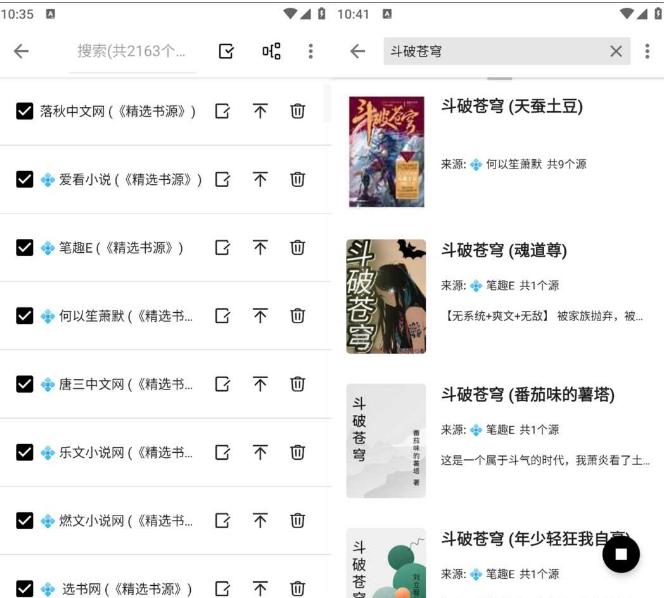Stop search with the floating stop button
The width and height of the screenshot is (664, 598).
click(621, 554)
